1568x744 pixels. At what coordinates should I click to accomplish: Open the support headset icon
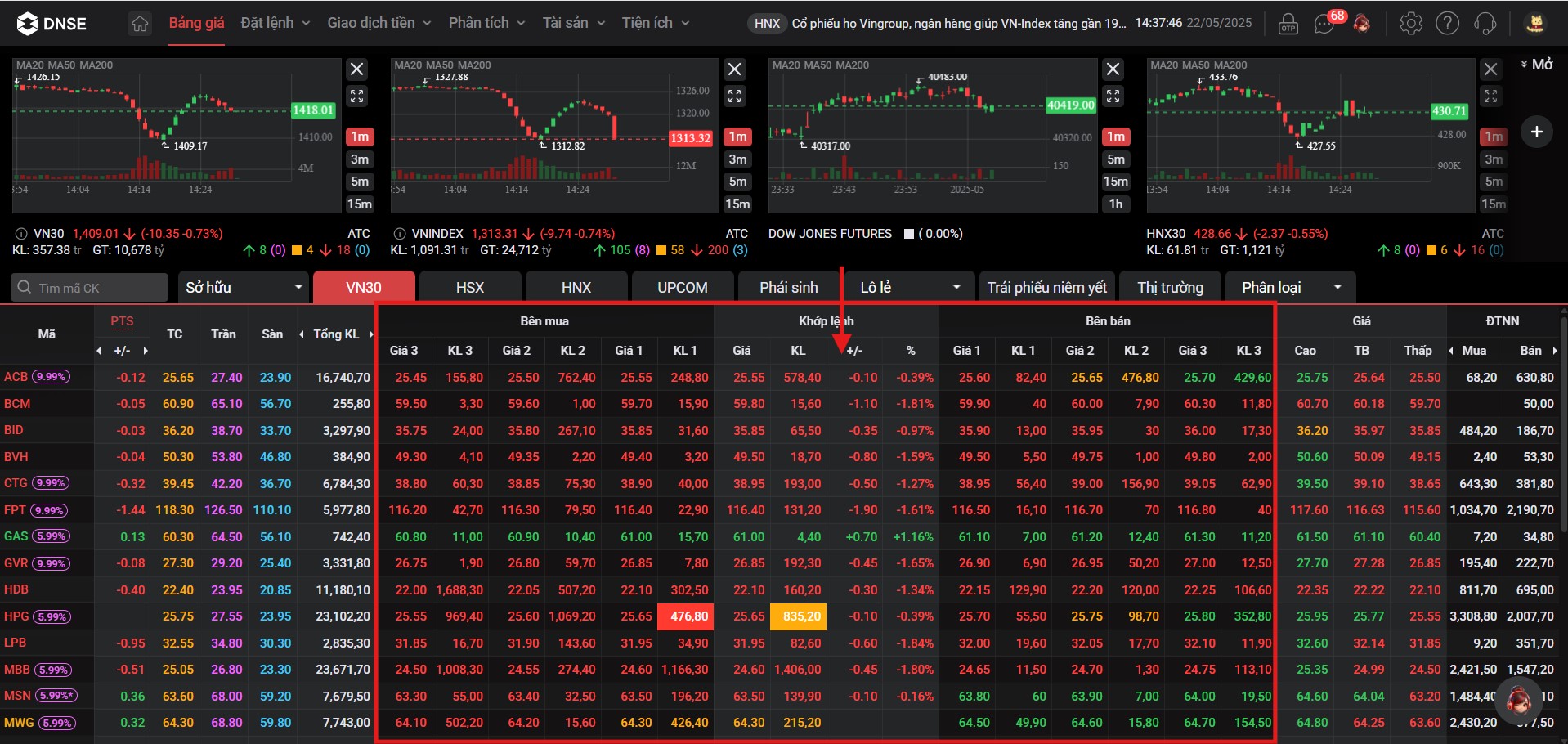(1485, 24)
